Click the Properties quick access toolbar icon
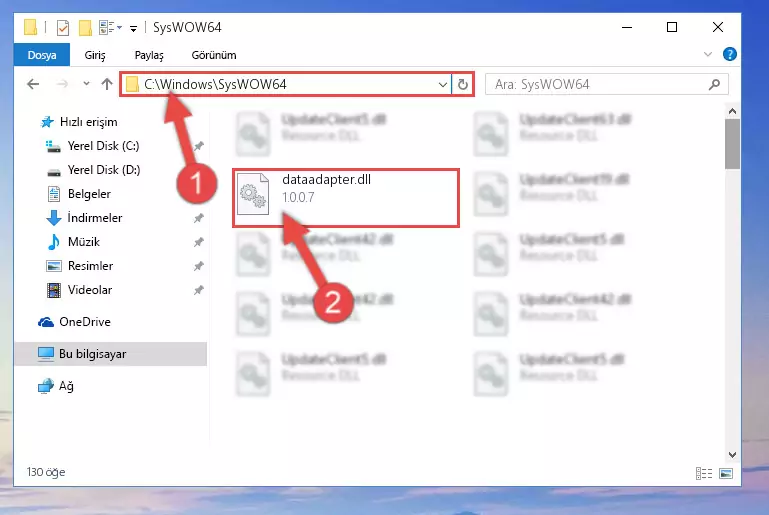 pyautogui.click(x=63, y=27)
